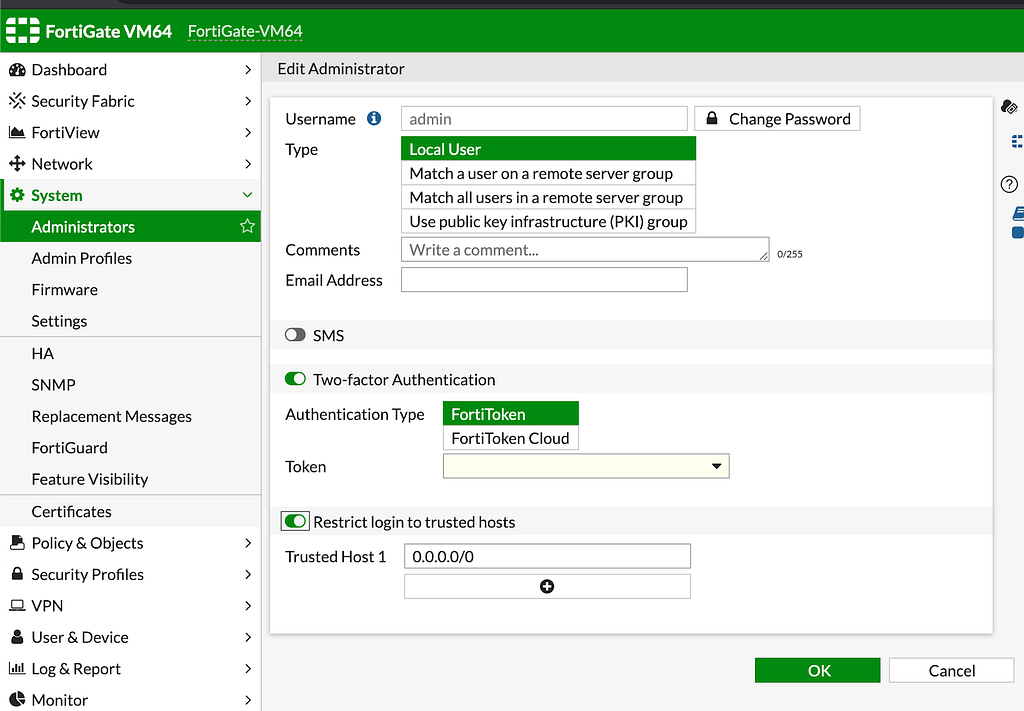Viewport: 1024px width, 711px height.
Task: Click the Security Fabric menu icon
Action: (x=16, y=101)
